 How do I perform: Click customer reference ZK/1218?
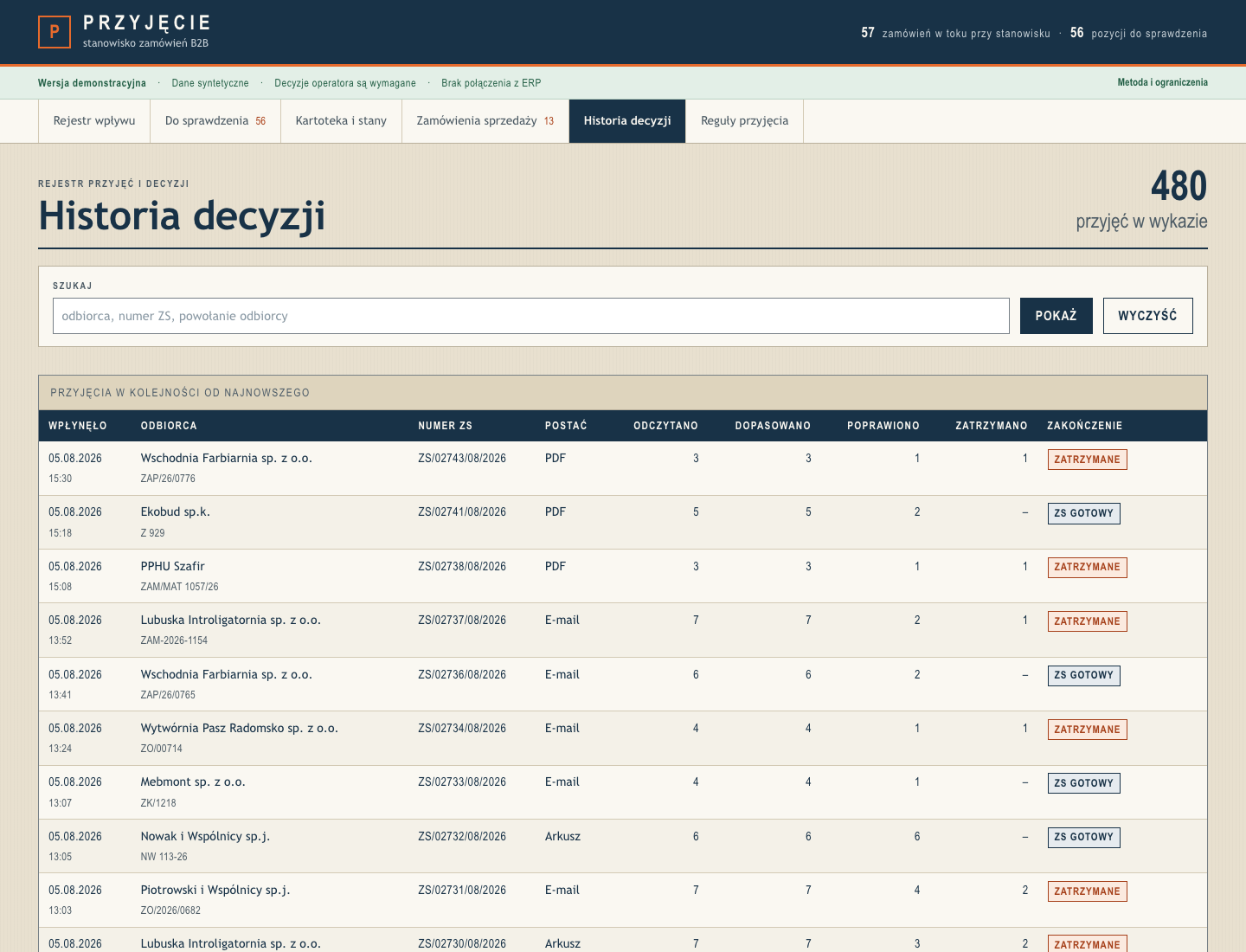(158, 803)
